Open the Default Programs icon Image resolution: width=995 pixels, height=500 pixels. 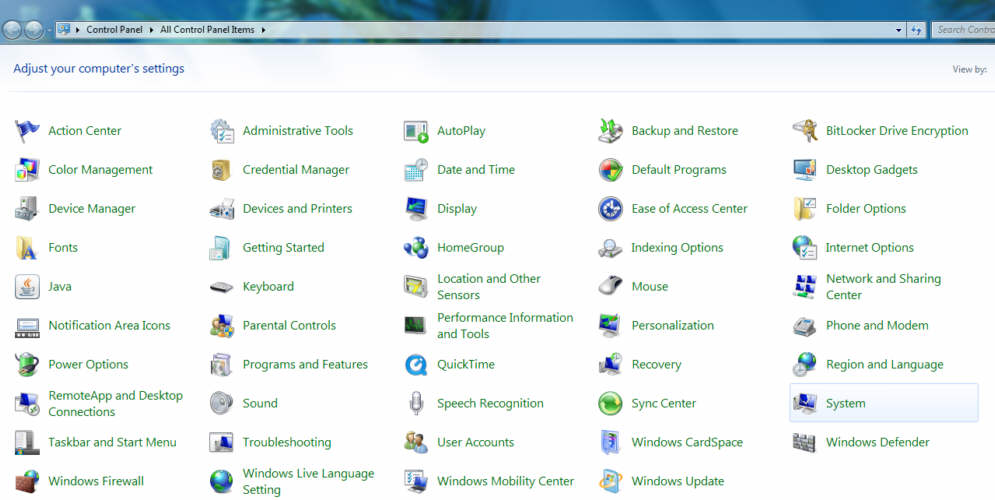click(x=610, y=169)
